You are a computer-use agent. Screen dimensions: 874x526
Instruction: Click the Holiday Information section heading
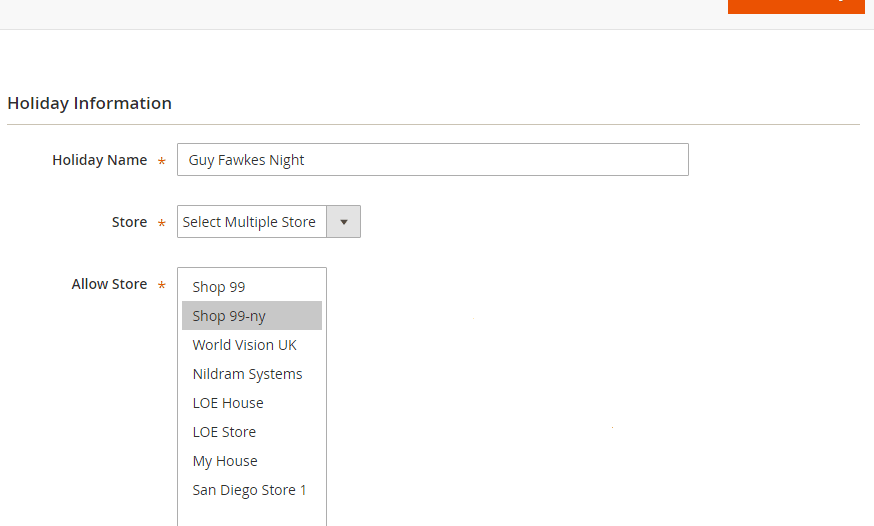point(89,103)
